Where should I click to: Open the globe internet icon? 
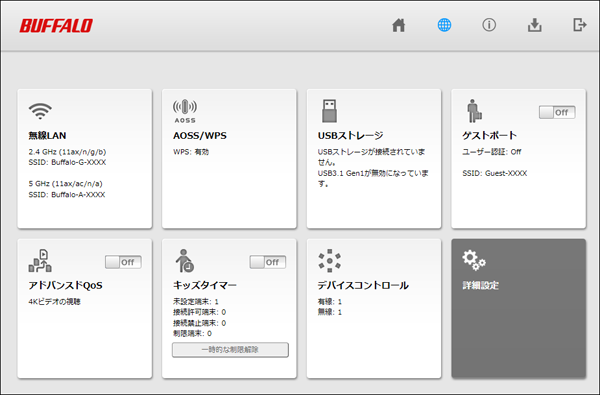(444, 25)
